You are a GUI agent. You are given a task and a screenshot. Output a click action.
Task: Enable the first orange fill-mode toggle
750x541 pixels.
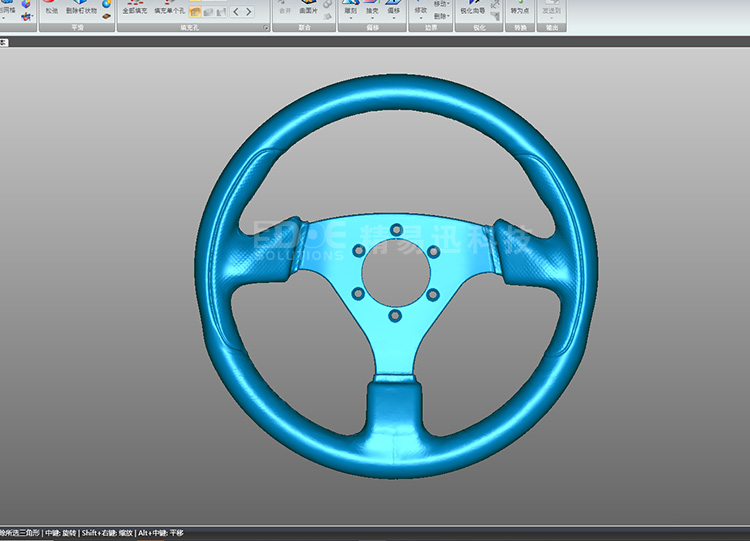click(196, 12)
